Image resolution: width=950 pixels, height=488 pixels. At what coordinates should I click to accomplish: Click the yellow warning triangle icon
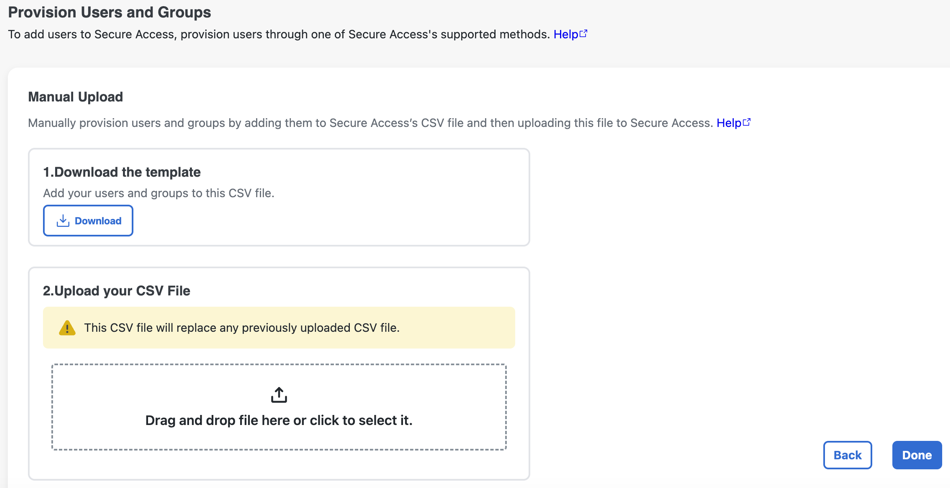click(67, 328)
